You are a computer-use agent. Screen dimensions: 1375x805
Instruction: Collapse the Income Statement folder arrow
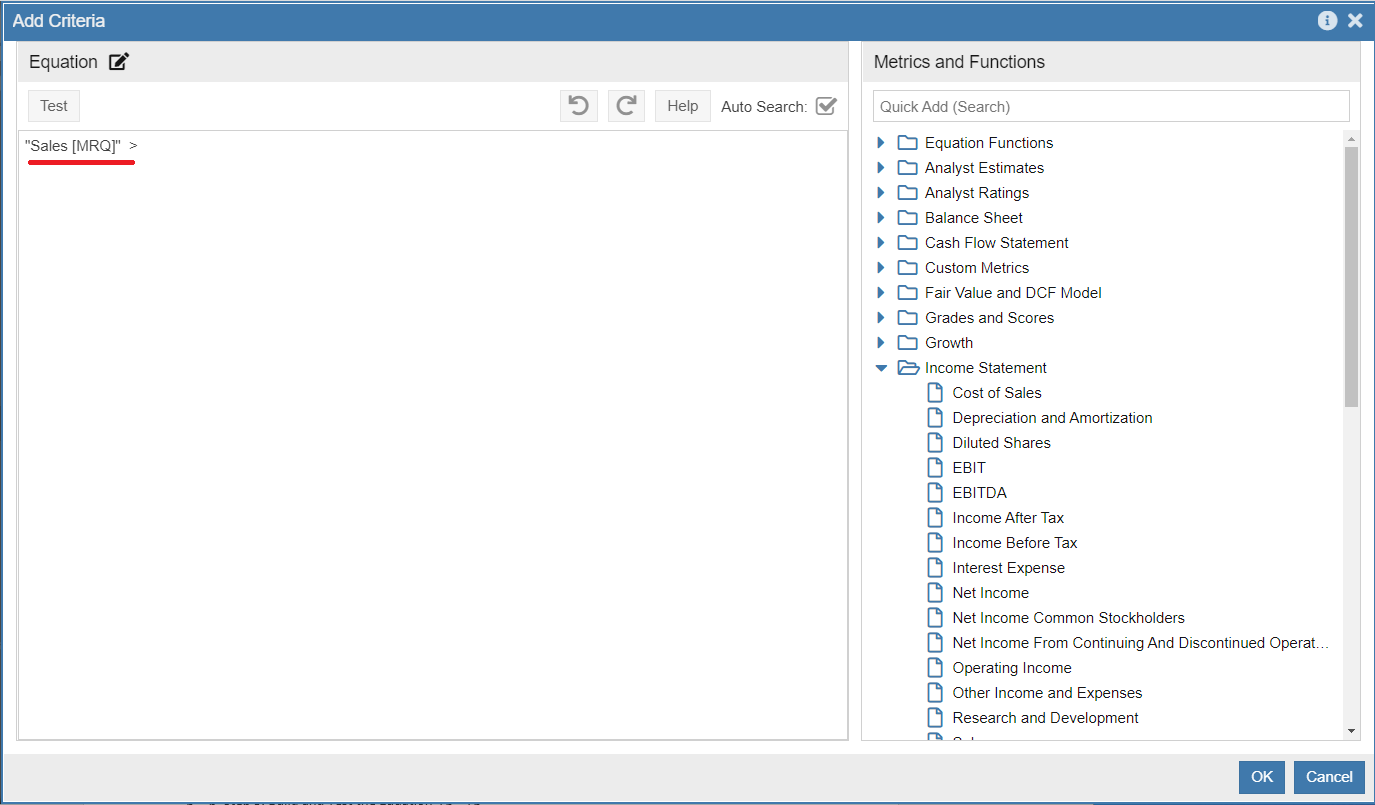881,368
